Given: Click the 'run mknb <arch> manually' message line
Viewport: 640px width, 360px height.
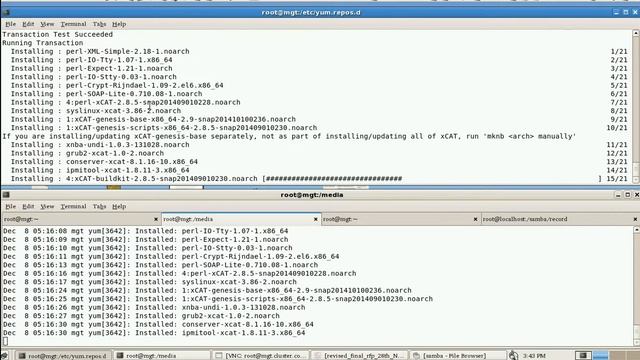Looking at the screenshot, I should pos(289,136).
